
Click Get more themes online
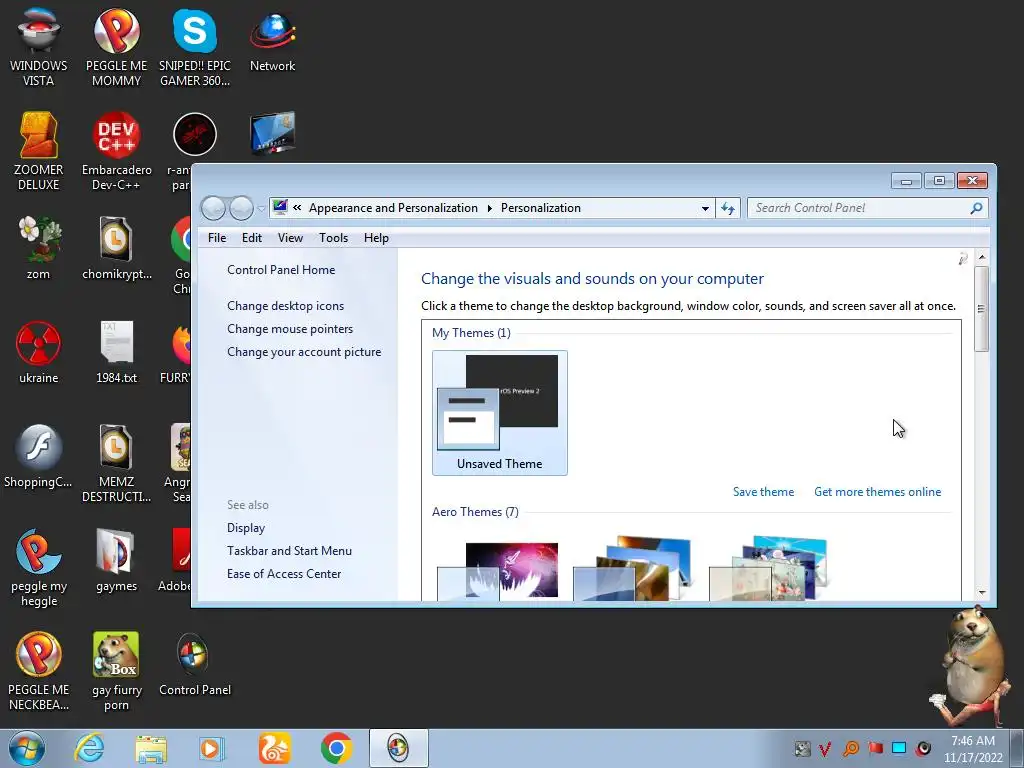877,492
